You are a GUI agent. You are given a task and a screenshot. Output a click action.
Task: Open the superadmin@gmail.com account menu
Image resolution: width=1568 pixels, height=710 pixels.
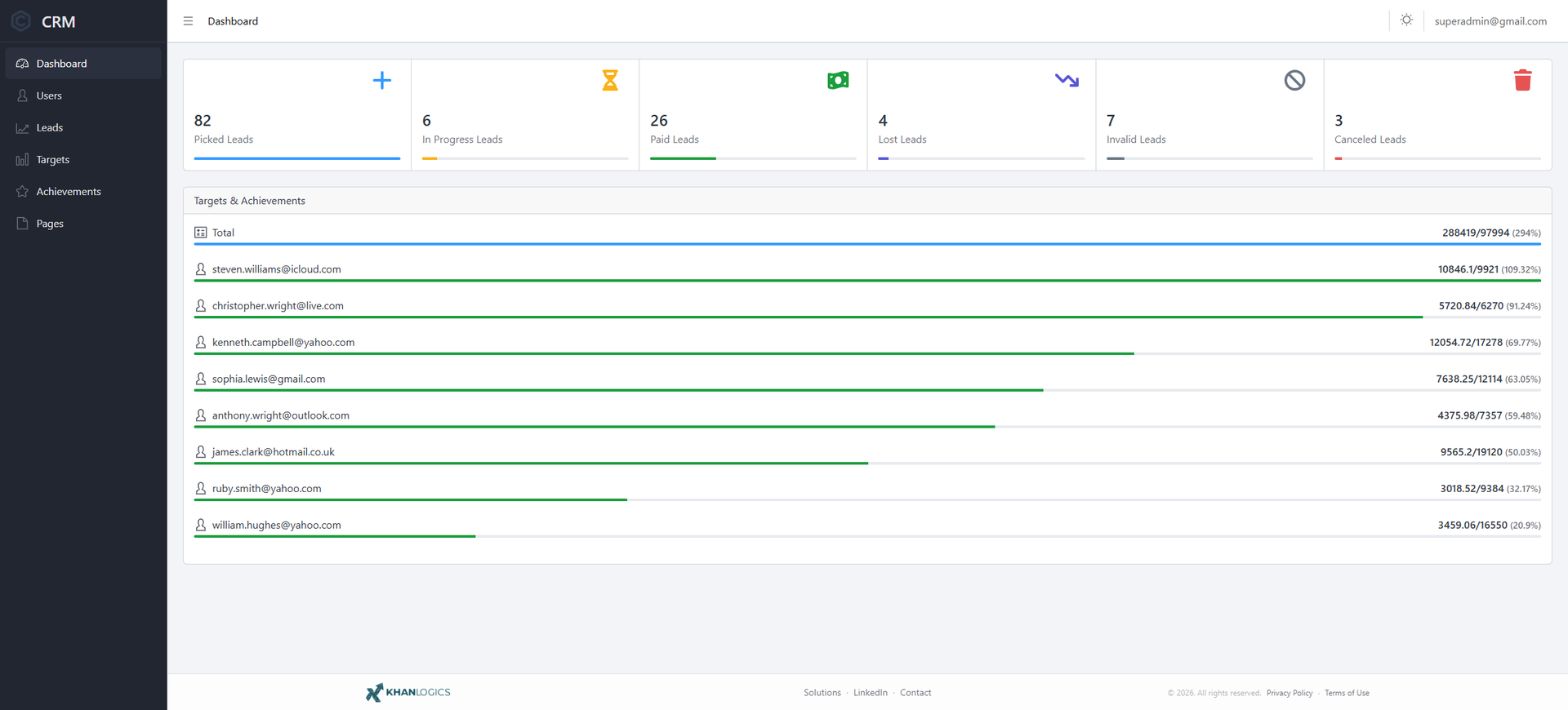click(x=1490, y=21)
